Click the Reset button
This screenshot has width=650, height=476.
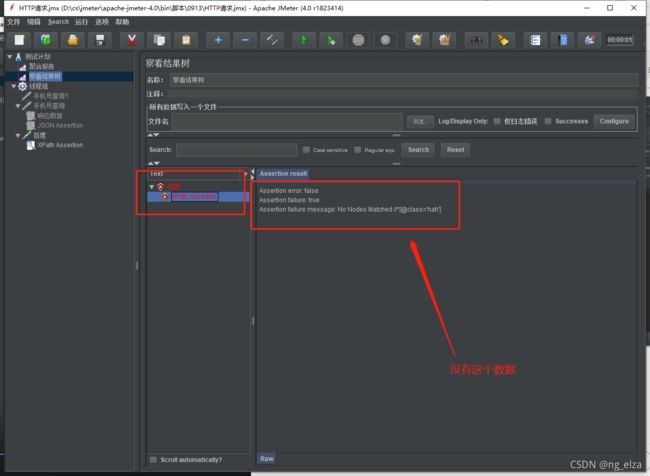[455, 150]
